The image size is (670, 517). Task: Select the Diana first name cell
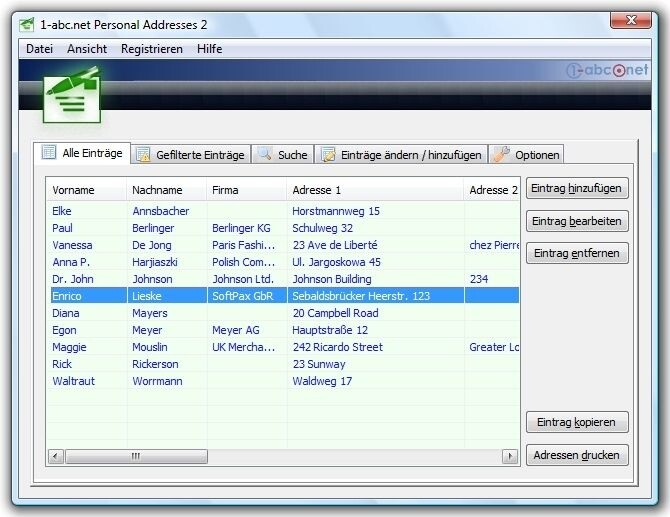pos(66,313)
